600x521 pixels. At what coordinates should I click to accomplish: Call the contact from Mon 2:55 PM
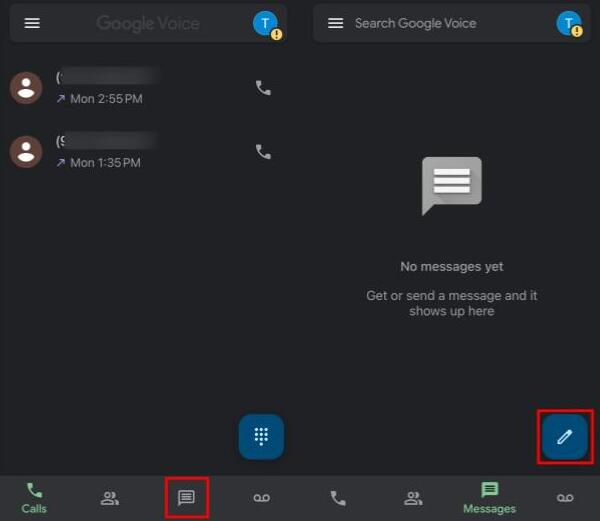(x=263, y=88)
